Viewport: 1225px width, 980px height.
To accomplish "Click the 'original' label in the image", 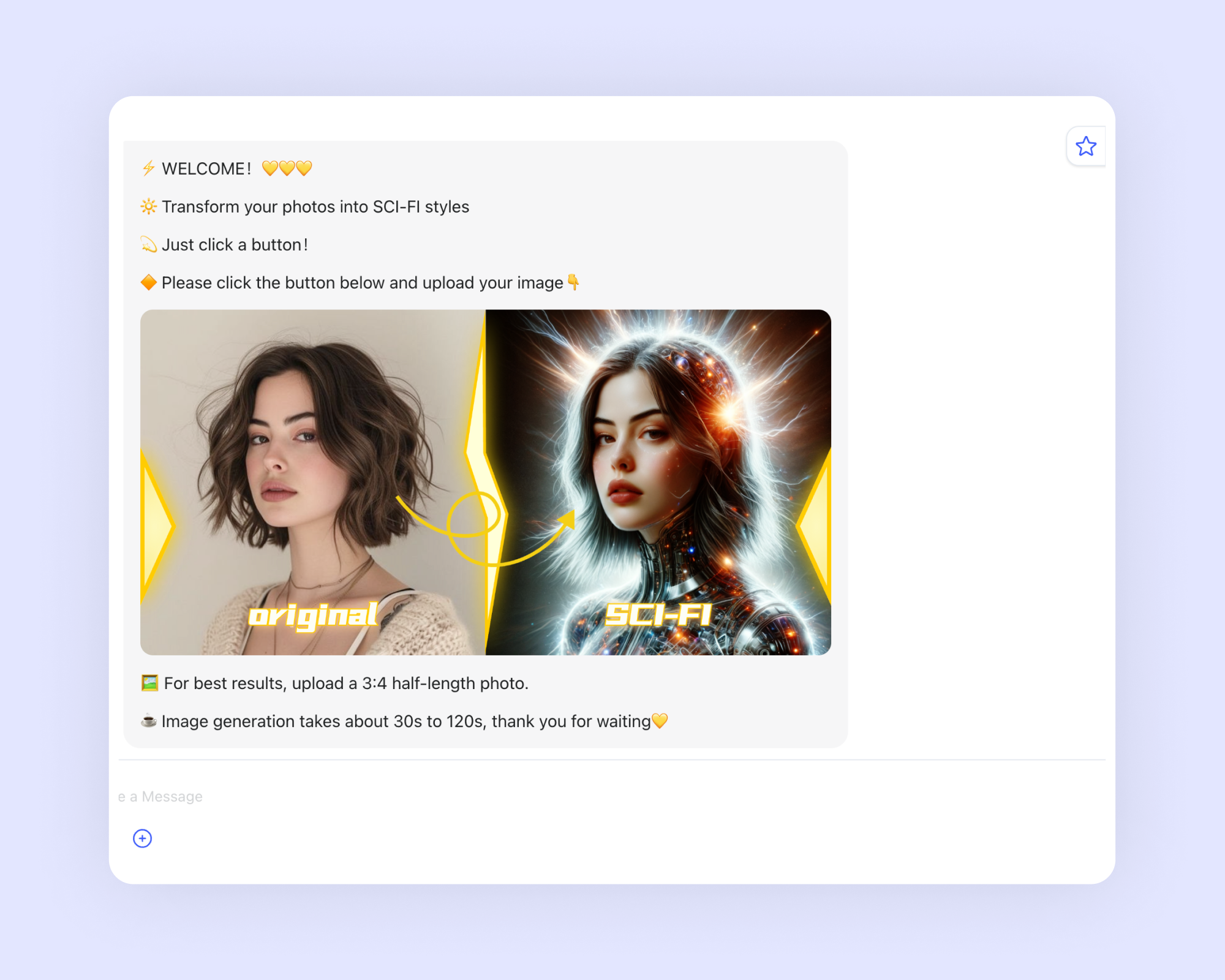I will click(313, 616).
